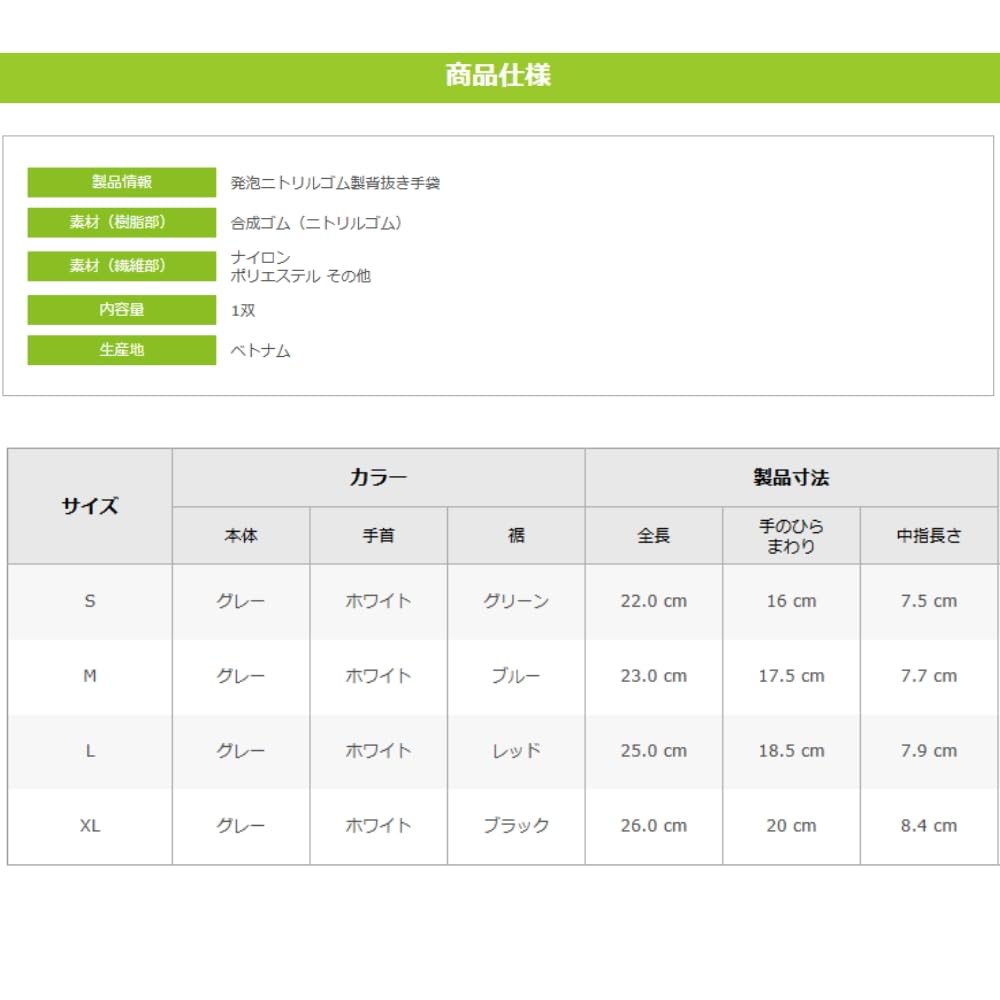Click the 18.5 cm palm circumference cell

pyautogui.click(x=791, y=751)
